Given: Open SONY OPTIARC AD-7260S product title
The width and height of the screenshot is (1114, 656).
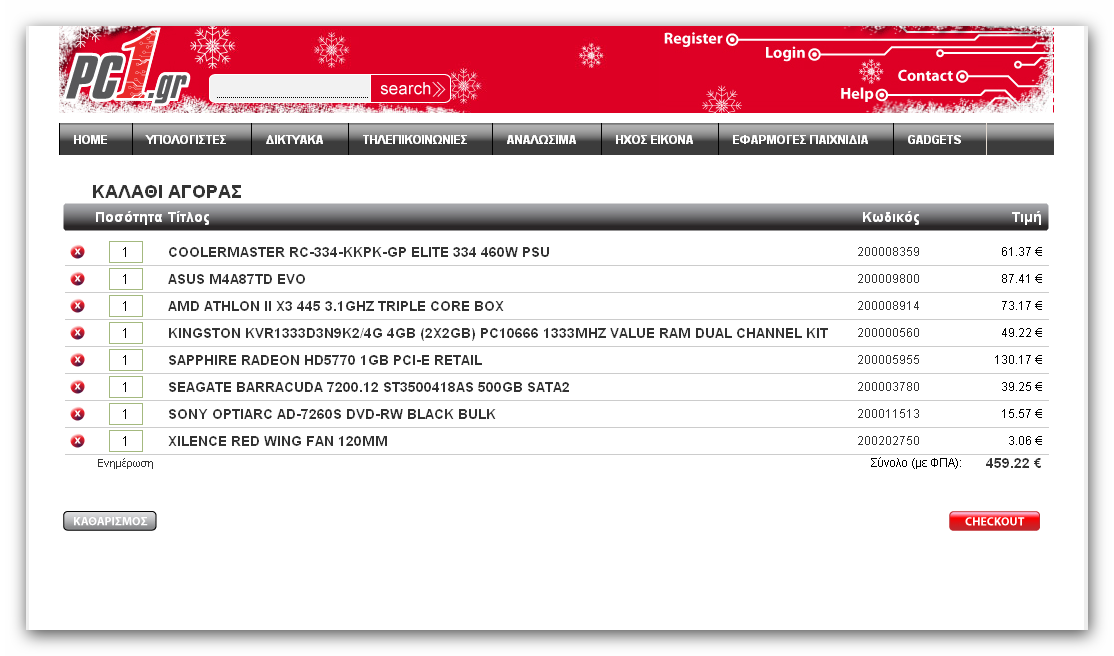Looking at the screenshot, I should click(x=332, y=414).
